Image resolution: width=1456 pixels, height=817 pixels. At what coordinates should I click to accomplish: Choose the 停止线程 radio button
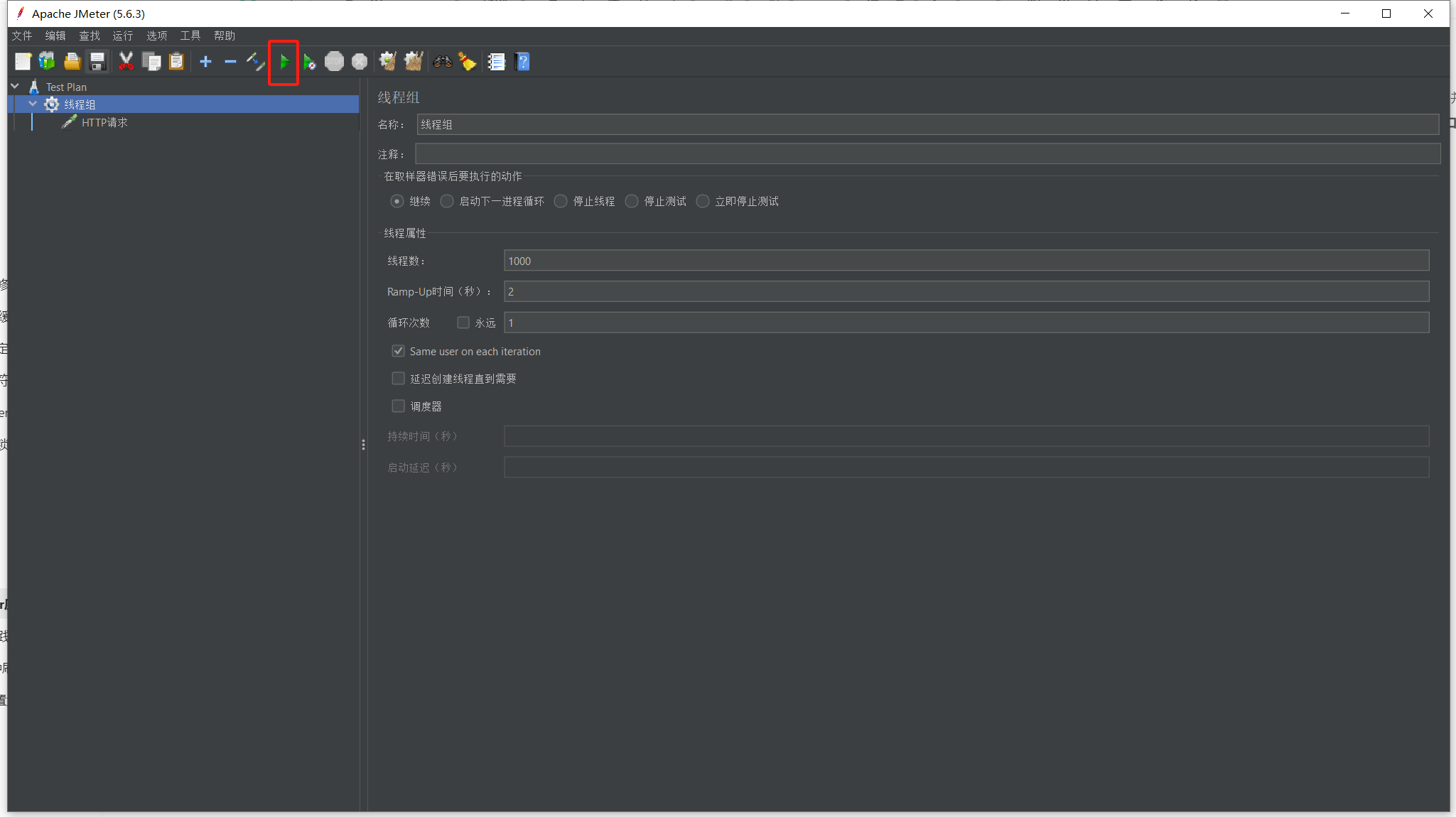click(561, 201)
